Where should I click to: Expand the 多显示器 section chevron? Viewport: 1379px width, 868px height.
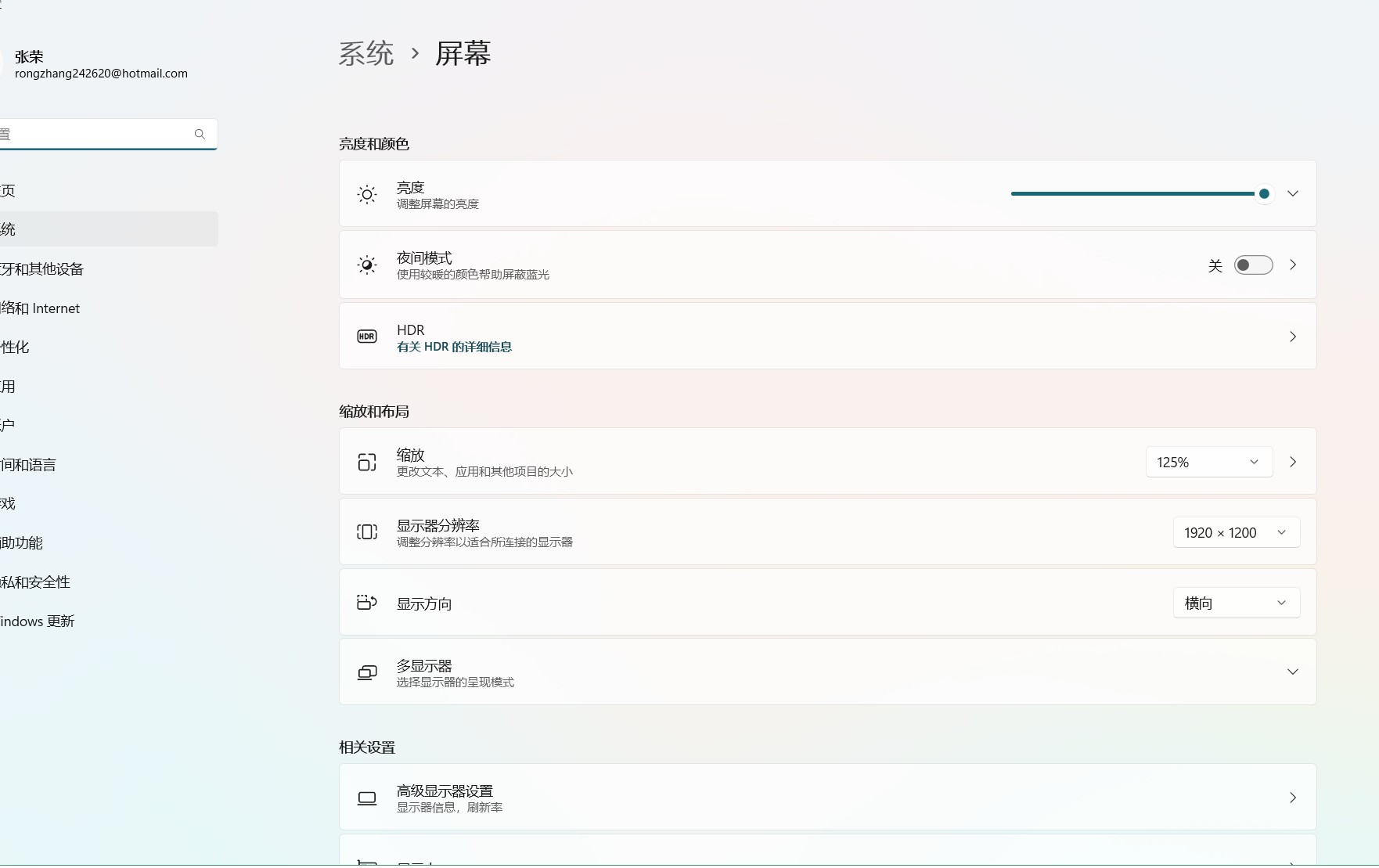click(1293, 672)
